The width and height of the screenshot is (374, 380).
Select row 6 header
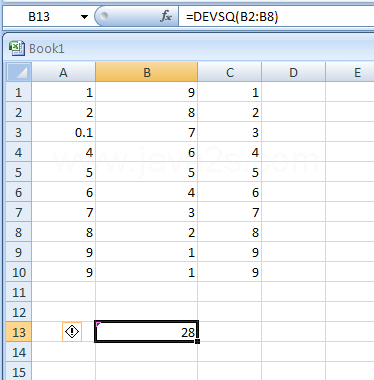(19, 192)
